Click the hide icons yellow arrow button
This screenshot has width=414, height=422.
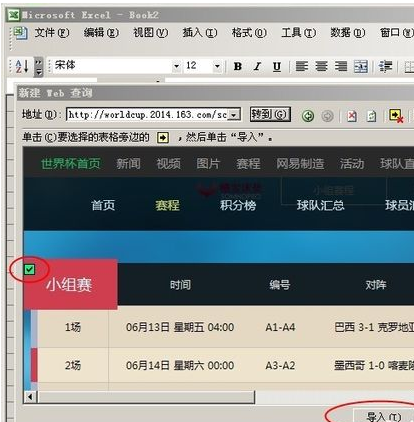tap(396, 116)
